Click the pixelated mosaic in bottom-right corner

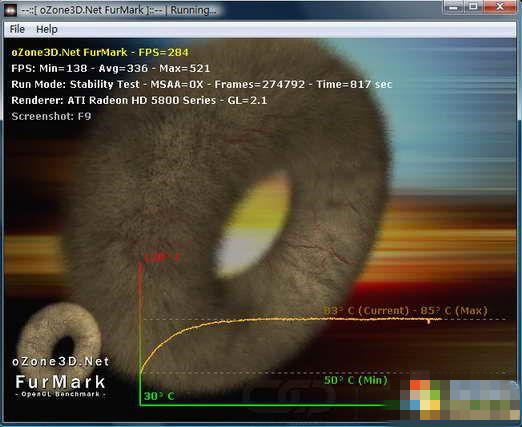[x=459, y=399]
